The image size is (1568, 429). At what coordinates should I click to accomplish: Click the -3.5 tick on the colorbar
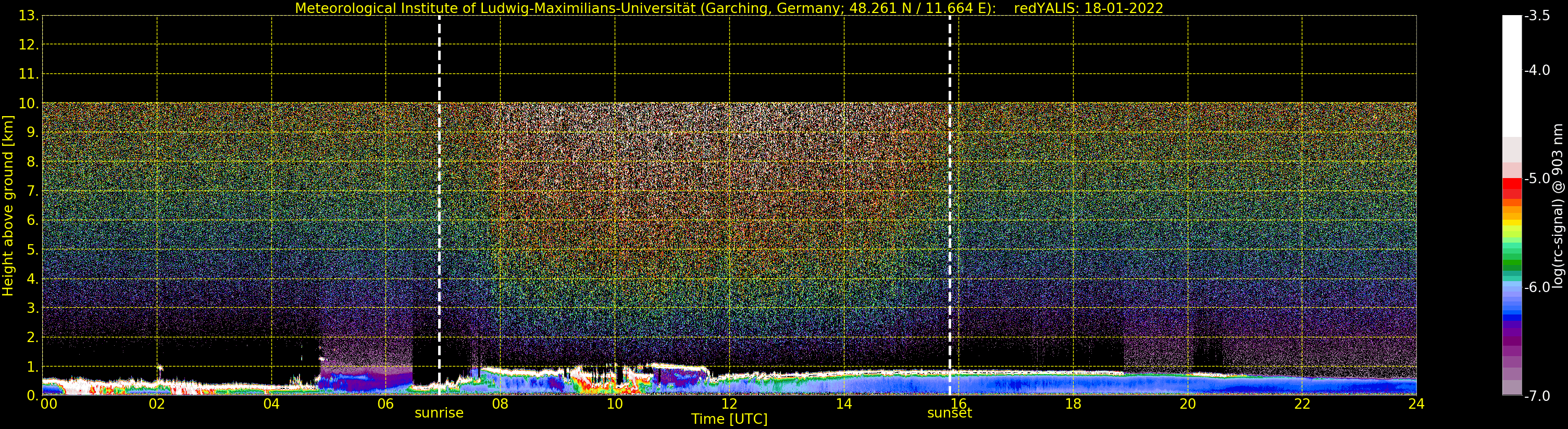tap(1537, 16)
